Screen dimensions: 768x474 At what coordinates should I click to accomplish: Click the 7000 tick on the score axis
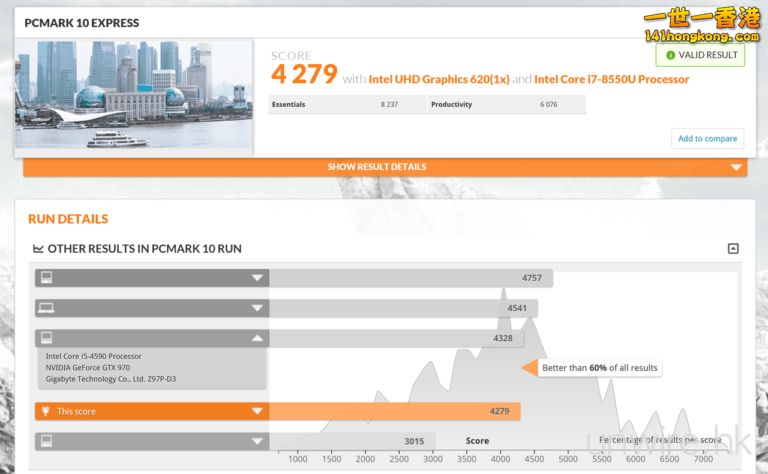pos(703,459)
